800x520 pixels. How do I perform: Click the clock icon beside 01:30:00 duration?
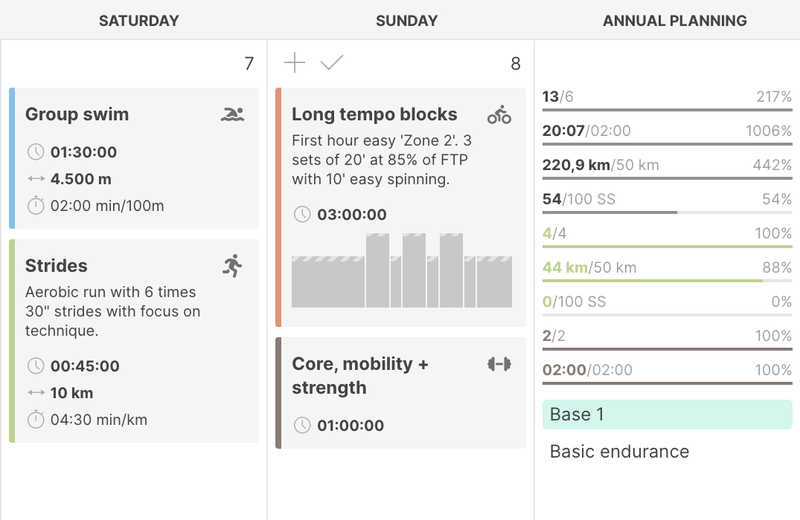(36, 152)
